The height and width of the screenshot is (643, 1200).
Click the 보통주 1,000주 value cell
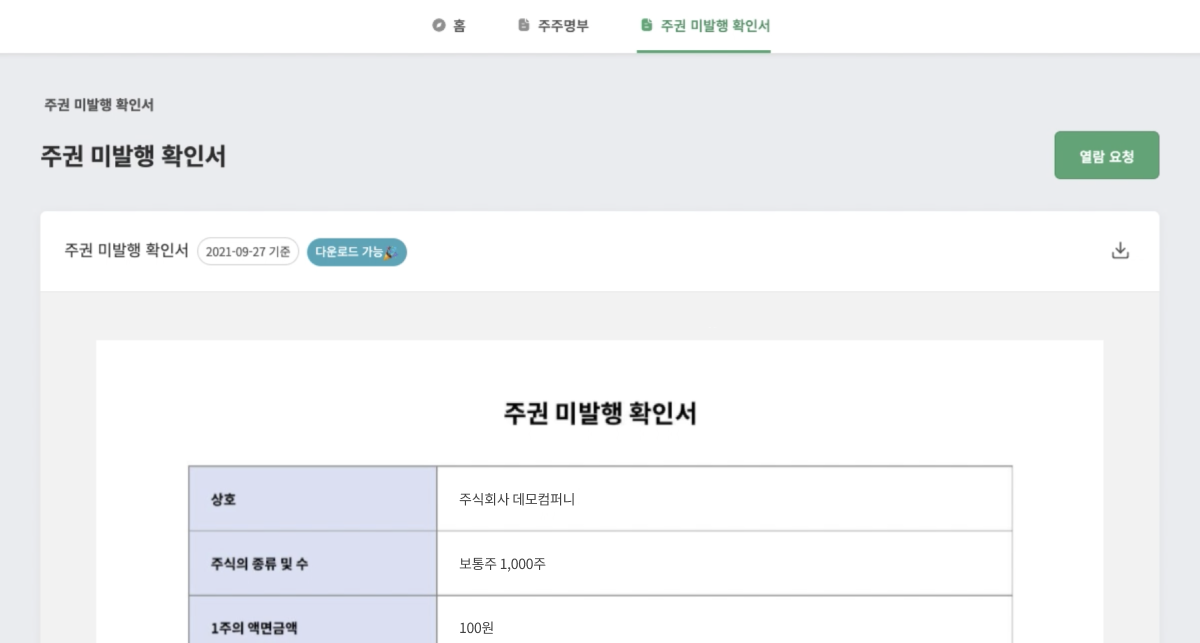[x=725, y=563]
